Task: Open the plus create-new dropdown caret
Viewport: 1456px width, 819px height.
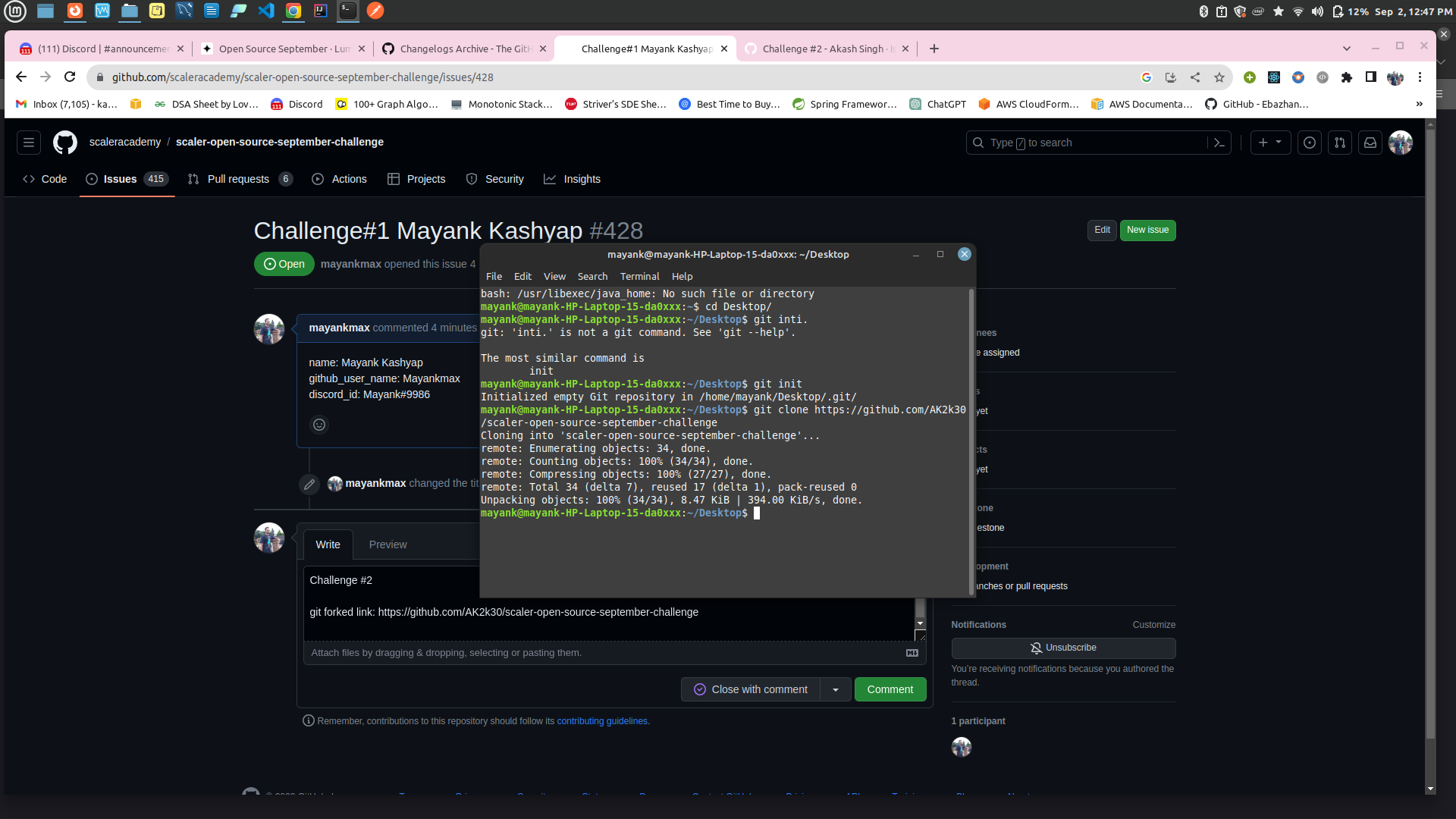Action: 1279,142
